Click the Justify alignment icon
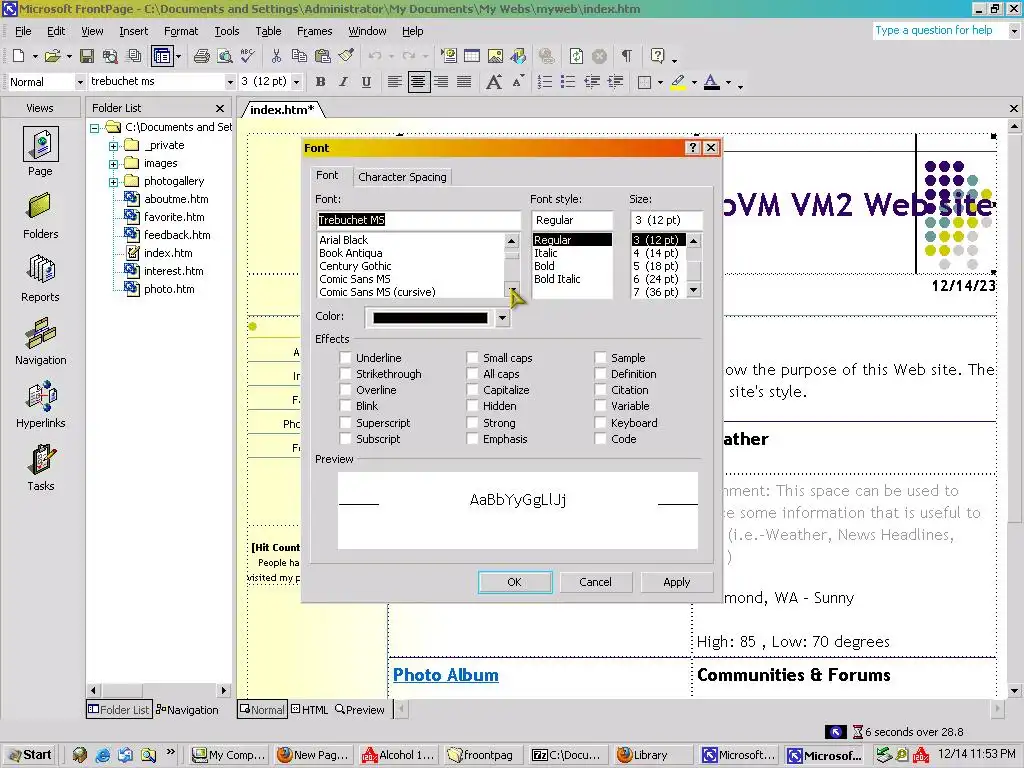1024x768 pixels. pyautogui.click(x=464, y=82)
